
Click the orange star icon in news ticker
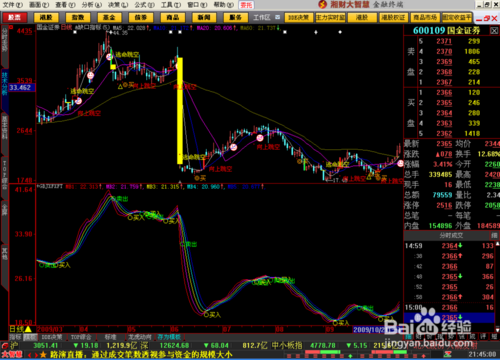click(x=43, y=355)
